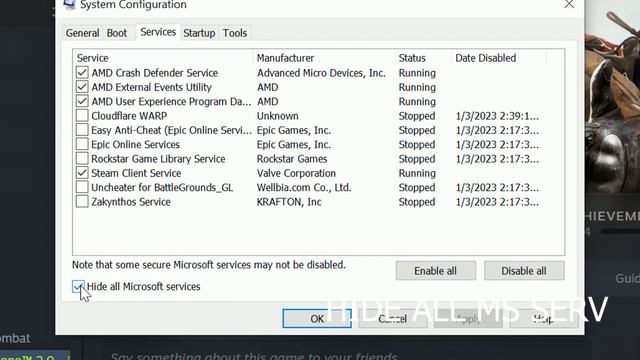This screenshot has height=360, width=640.
Task: Click 'Unknown' manufacturer cell
Action: pyautogui.click(x=278, y=116)
